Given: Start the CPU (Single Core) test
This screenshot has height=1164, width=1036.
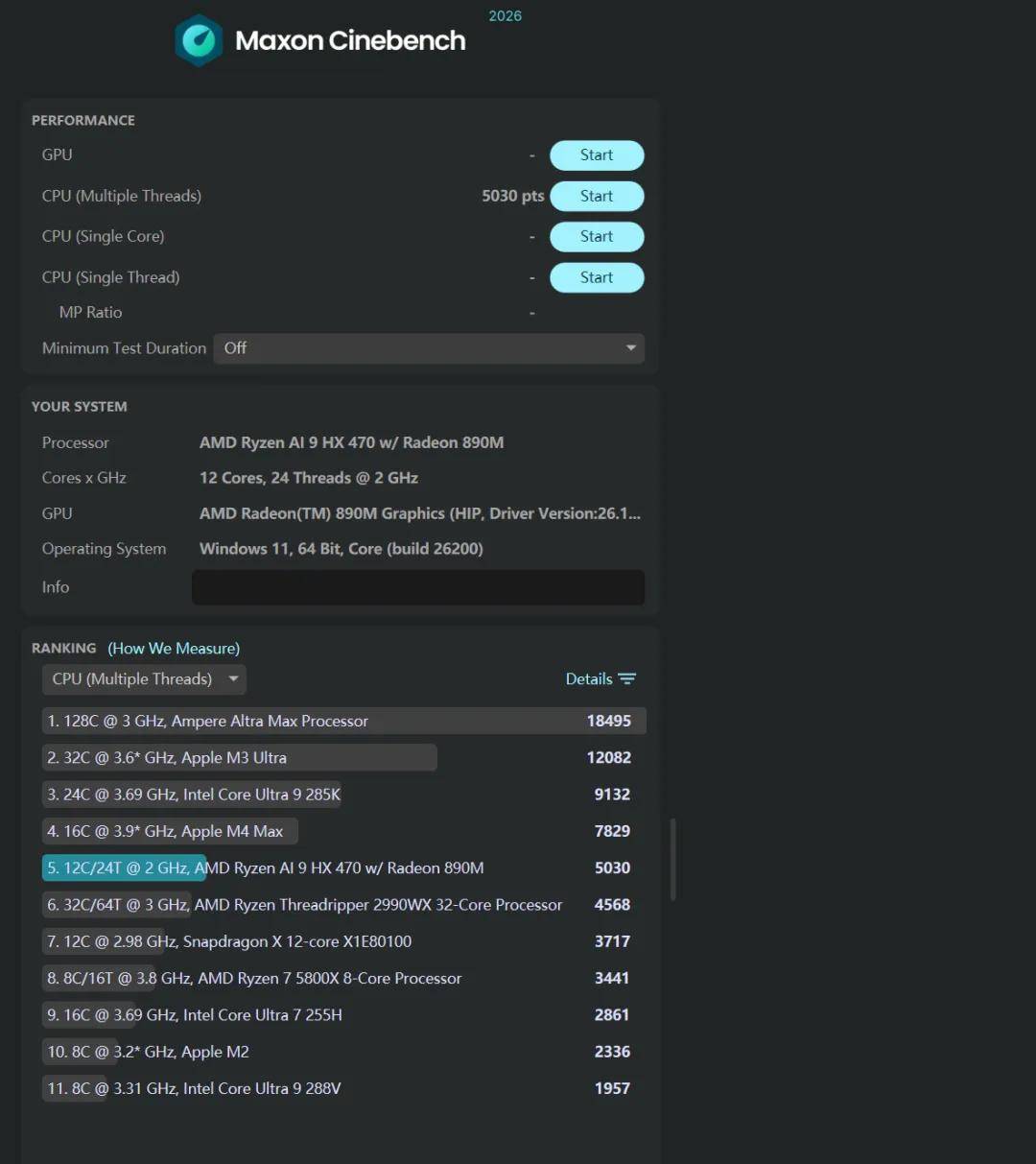Looking at the screenshot, I should tap(597, 237).
